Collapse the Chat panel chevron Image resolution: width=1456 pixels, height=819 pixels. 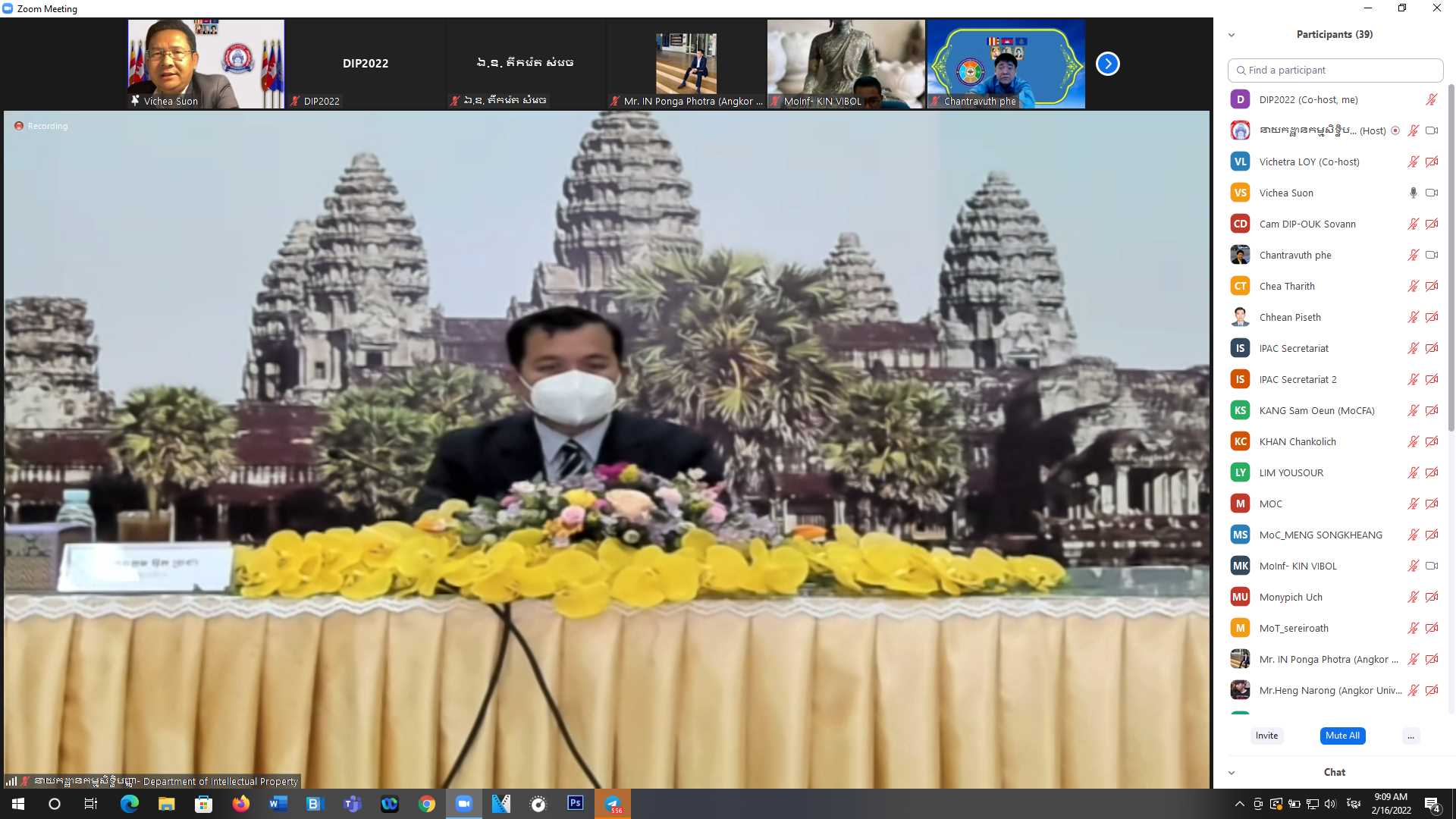pos(1232,773)
